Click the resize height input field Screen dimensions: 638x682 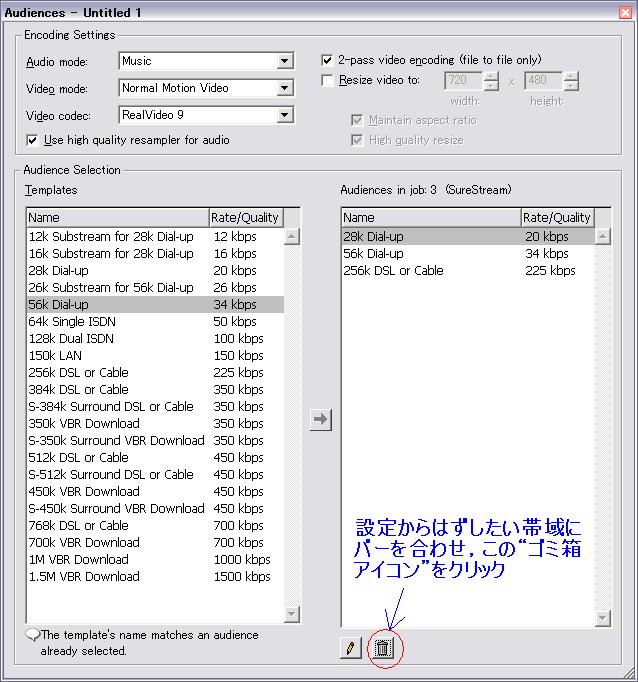pyautogui.click(x=544, y=80)
